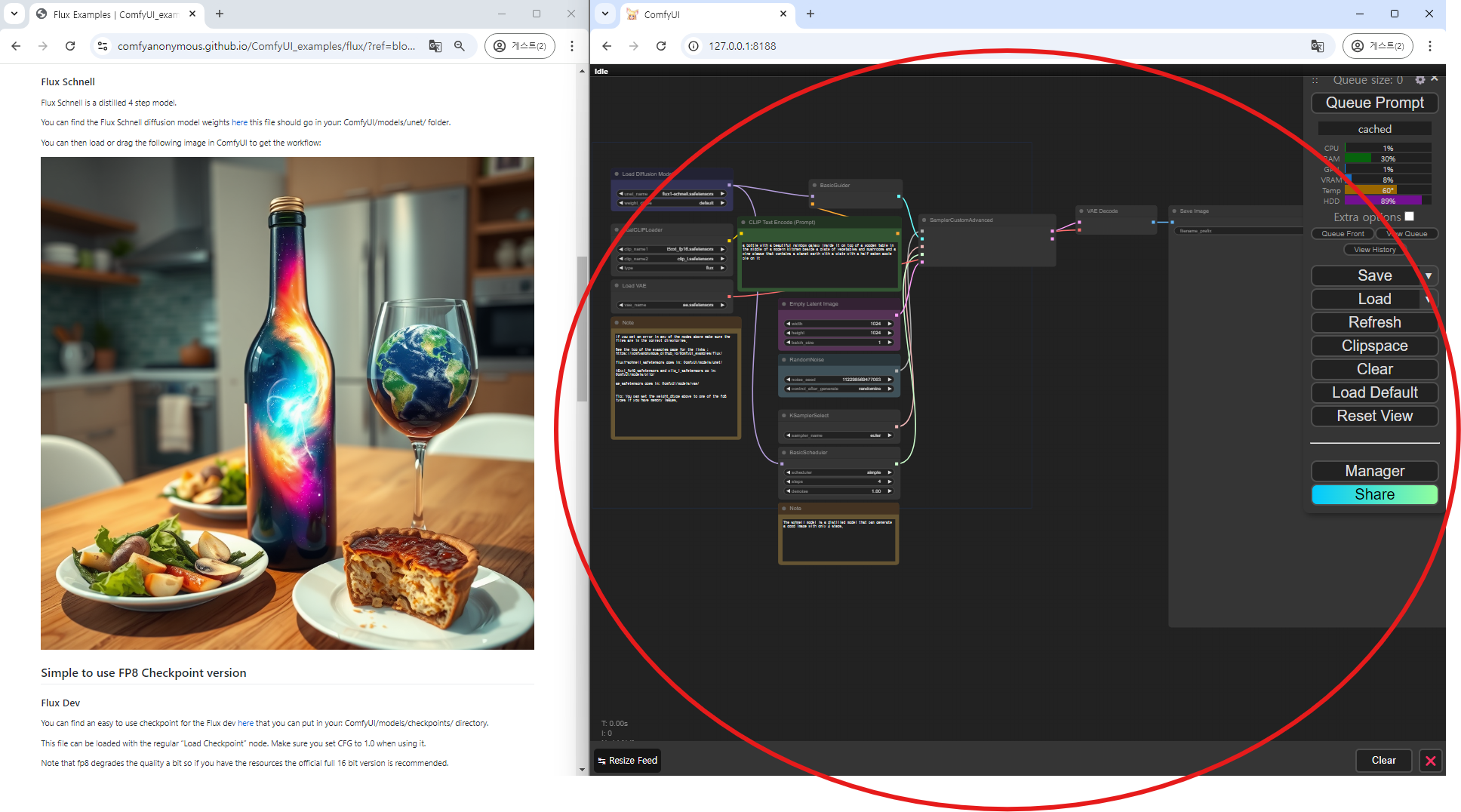Open Chrome menu in Flux Examples window
1461x812 pixels.
(572, 46)
